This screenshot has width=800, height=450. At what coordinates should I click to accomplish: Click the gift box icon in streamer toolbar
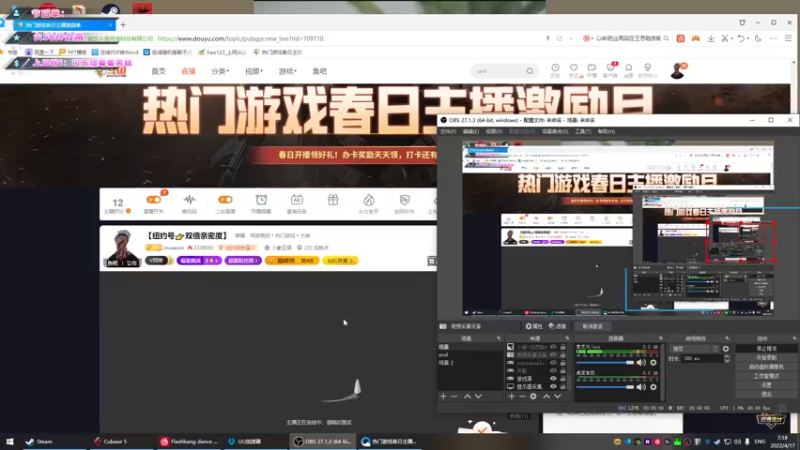[333, 200]
